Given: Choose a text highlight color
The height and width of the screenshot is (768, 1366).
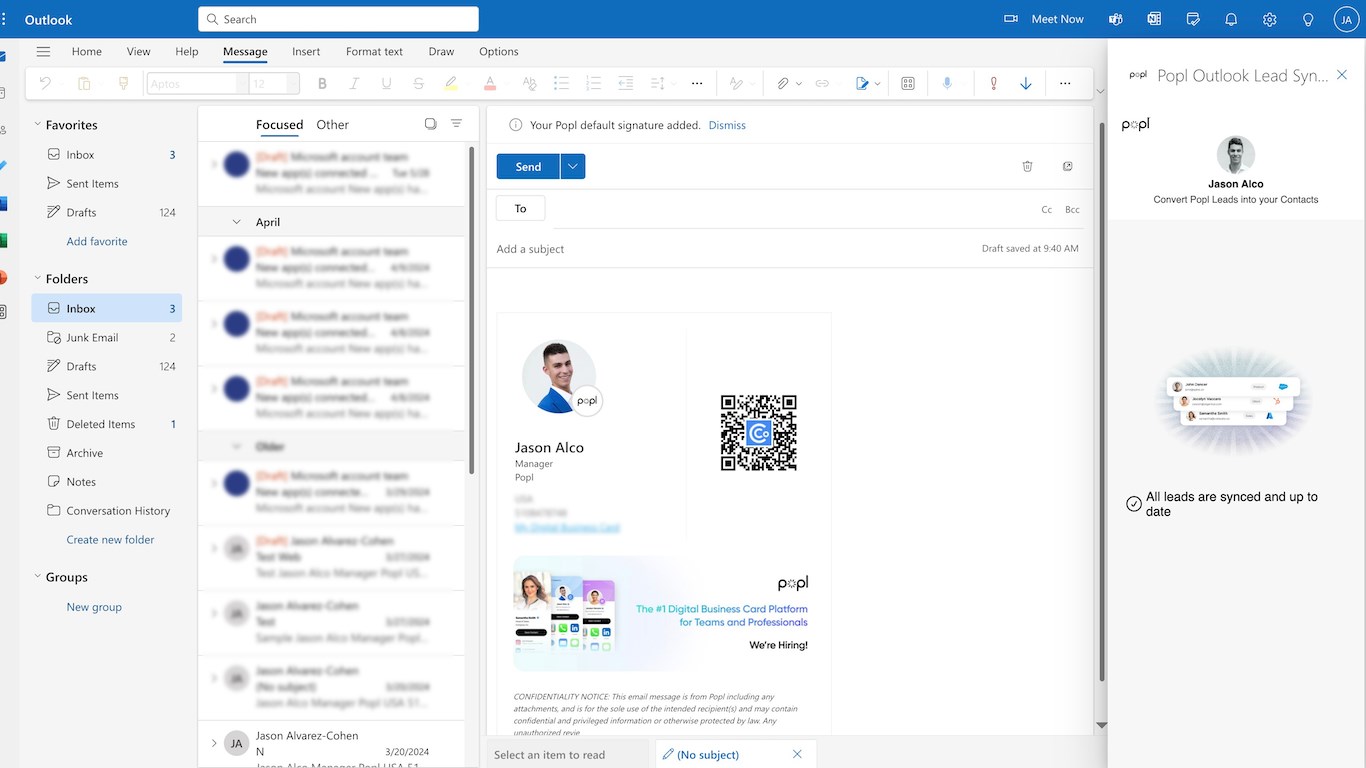Looking at the screenshot, I should coord(451,84).
